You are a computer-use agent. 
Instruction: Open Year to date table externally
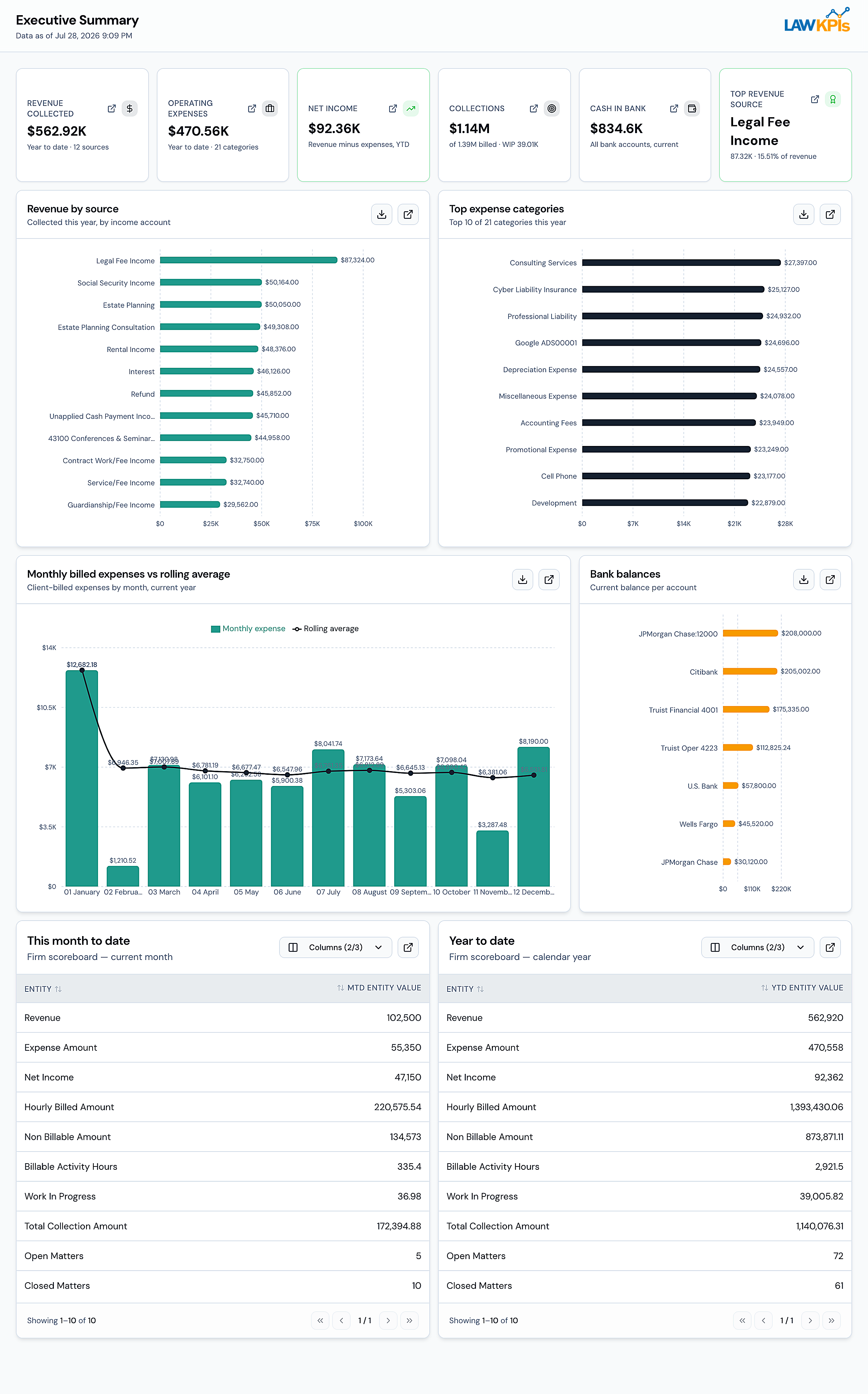point(830,947)
